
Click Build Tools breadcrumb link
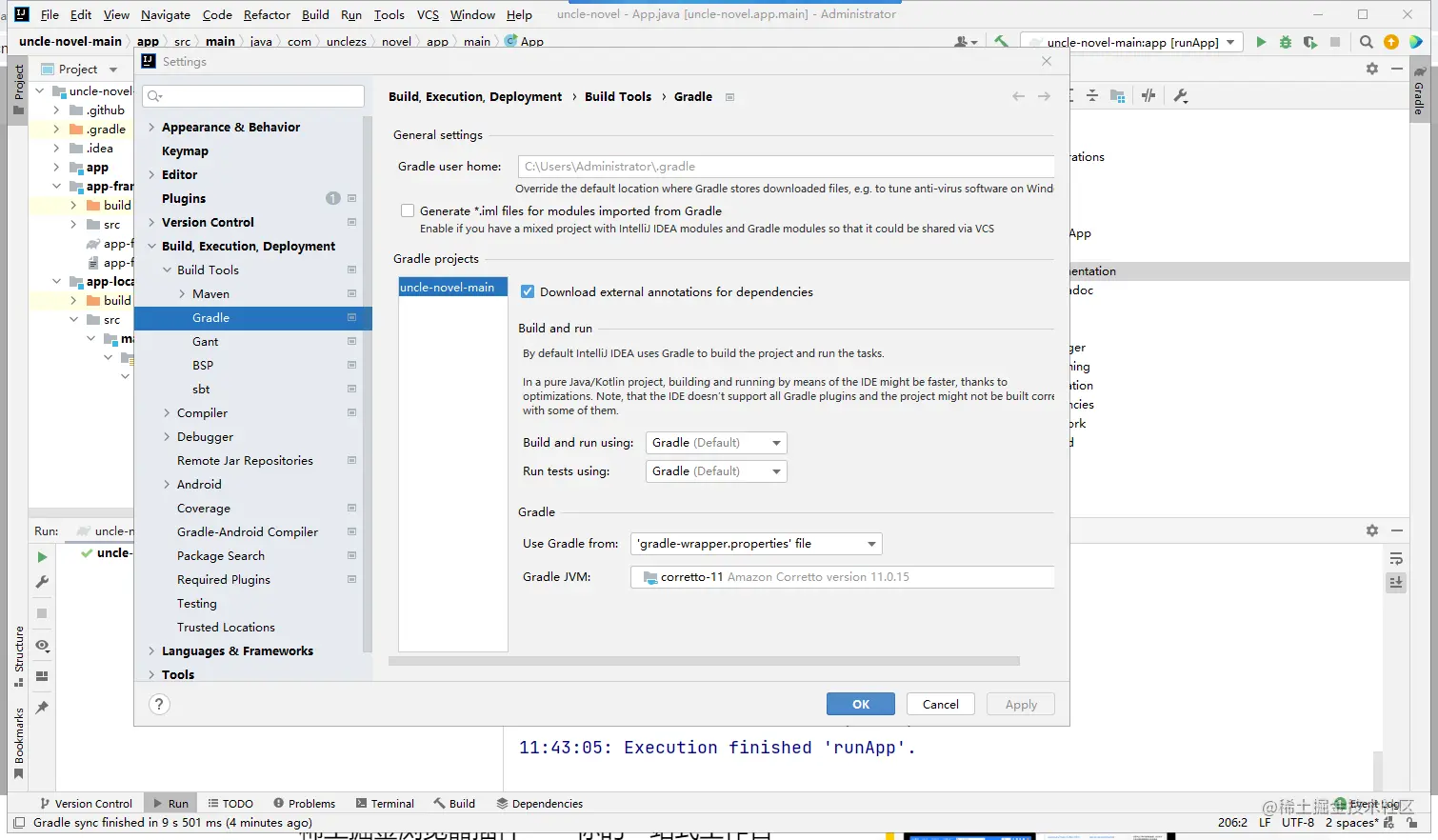tap(618, 96)
